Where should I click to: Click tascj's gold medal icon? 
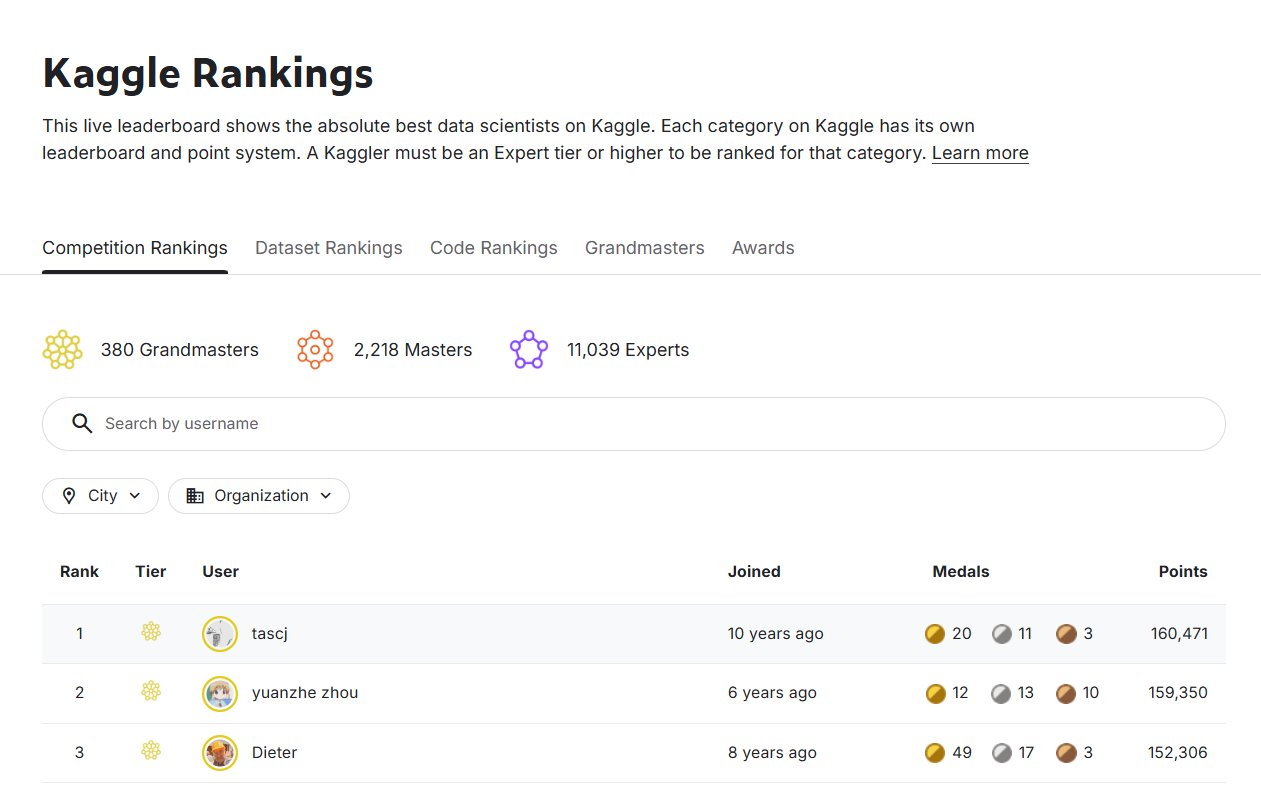click(x=934, y=633)
